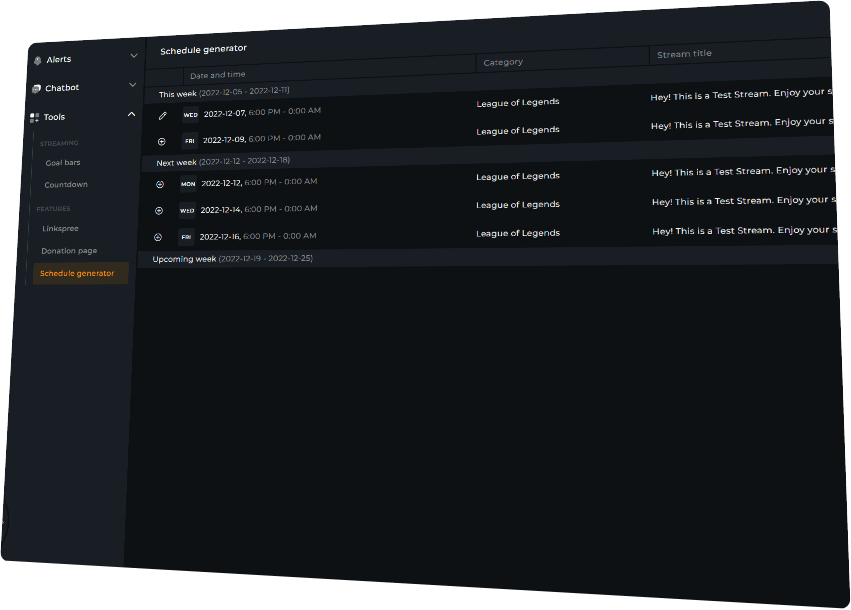
Task: Click the Chatbot icon in sidebar
Action: tap(36, 89)
